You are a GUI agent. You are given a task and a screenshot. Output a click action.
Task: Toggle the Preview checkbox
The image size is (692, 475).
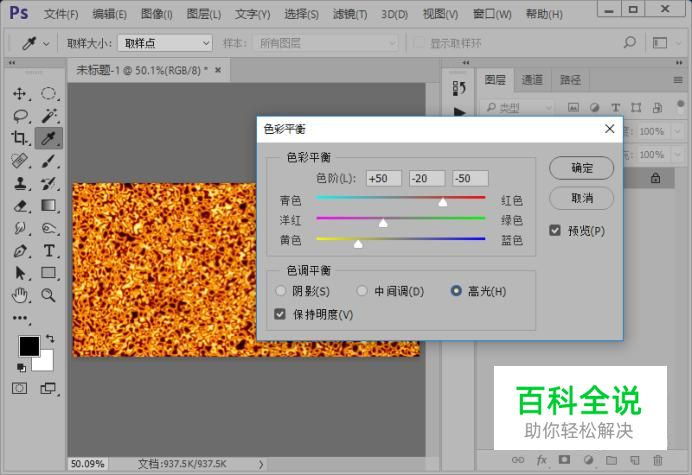click(555, 230)
